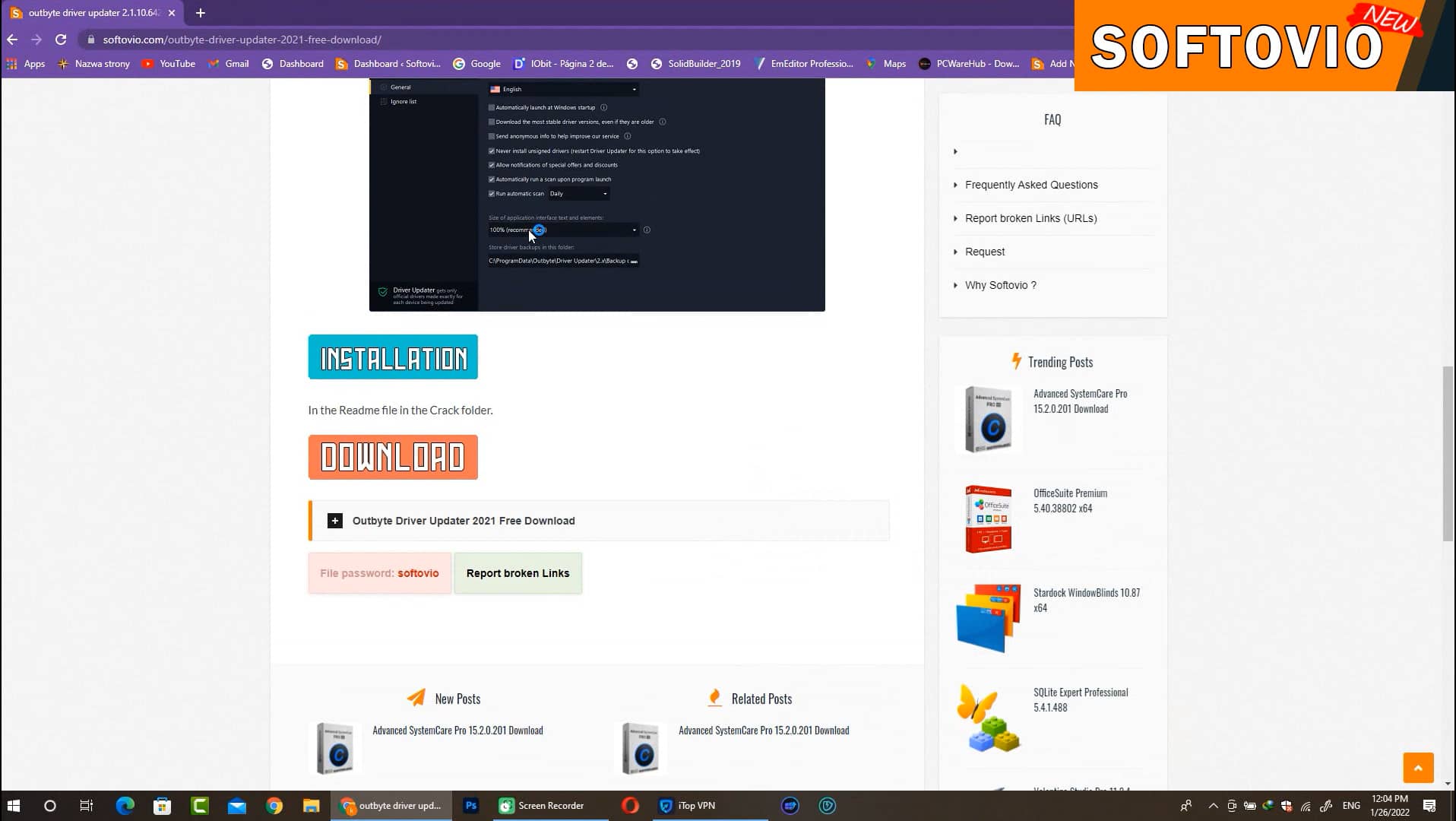Reload the current Softovio page

61,40
